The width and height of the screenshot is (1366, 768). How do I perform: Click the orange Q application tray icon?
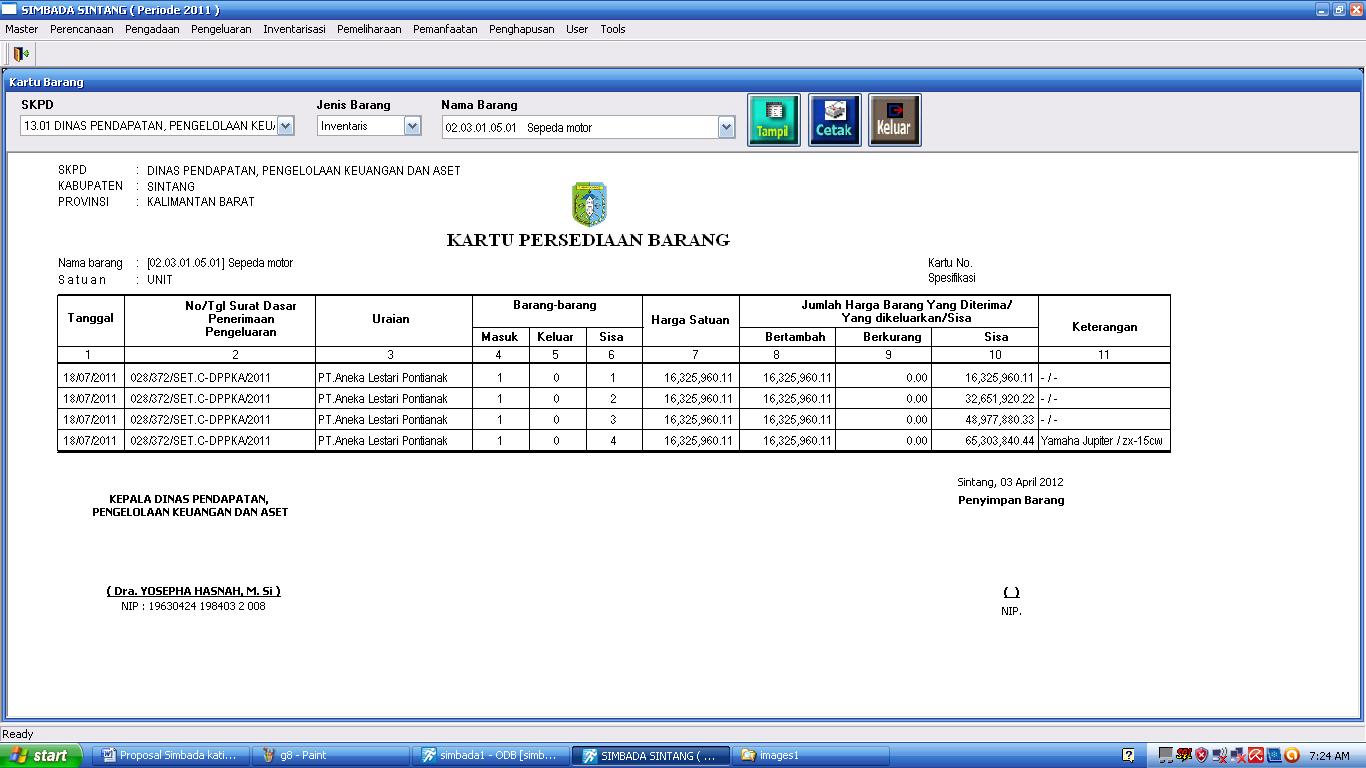[x=1291, y=755]
